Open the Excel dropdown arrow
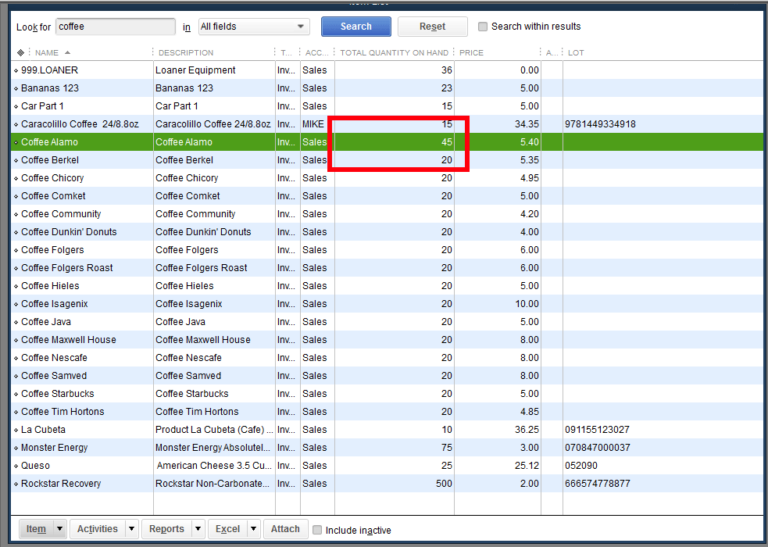This screenshot has height=547, width=768. 253,529
